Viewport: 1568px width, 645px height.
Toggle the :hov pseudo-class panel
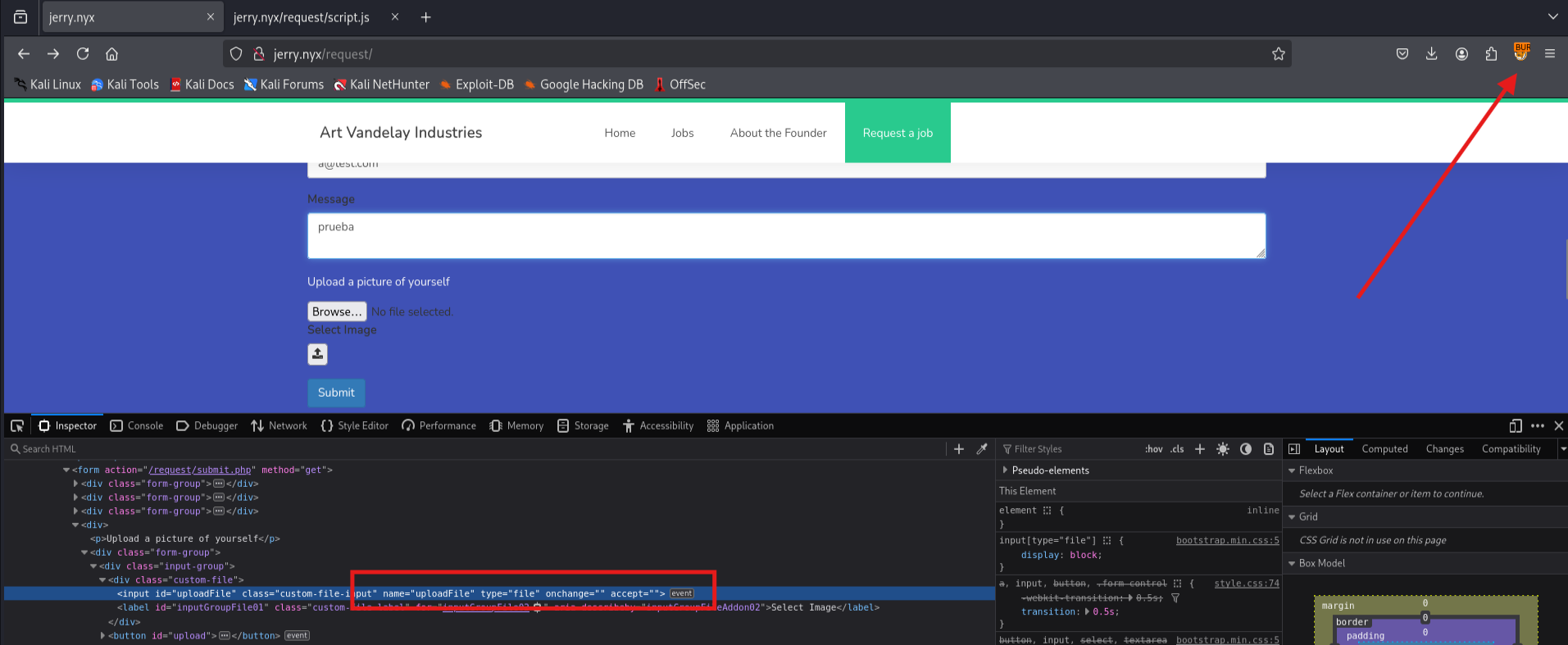tap(1153, 449)
